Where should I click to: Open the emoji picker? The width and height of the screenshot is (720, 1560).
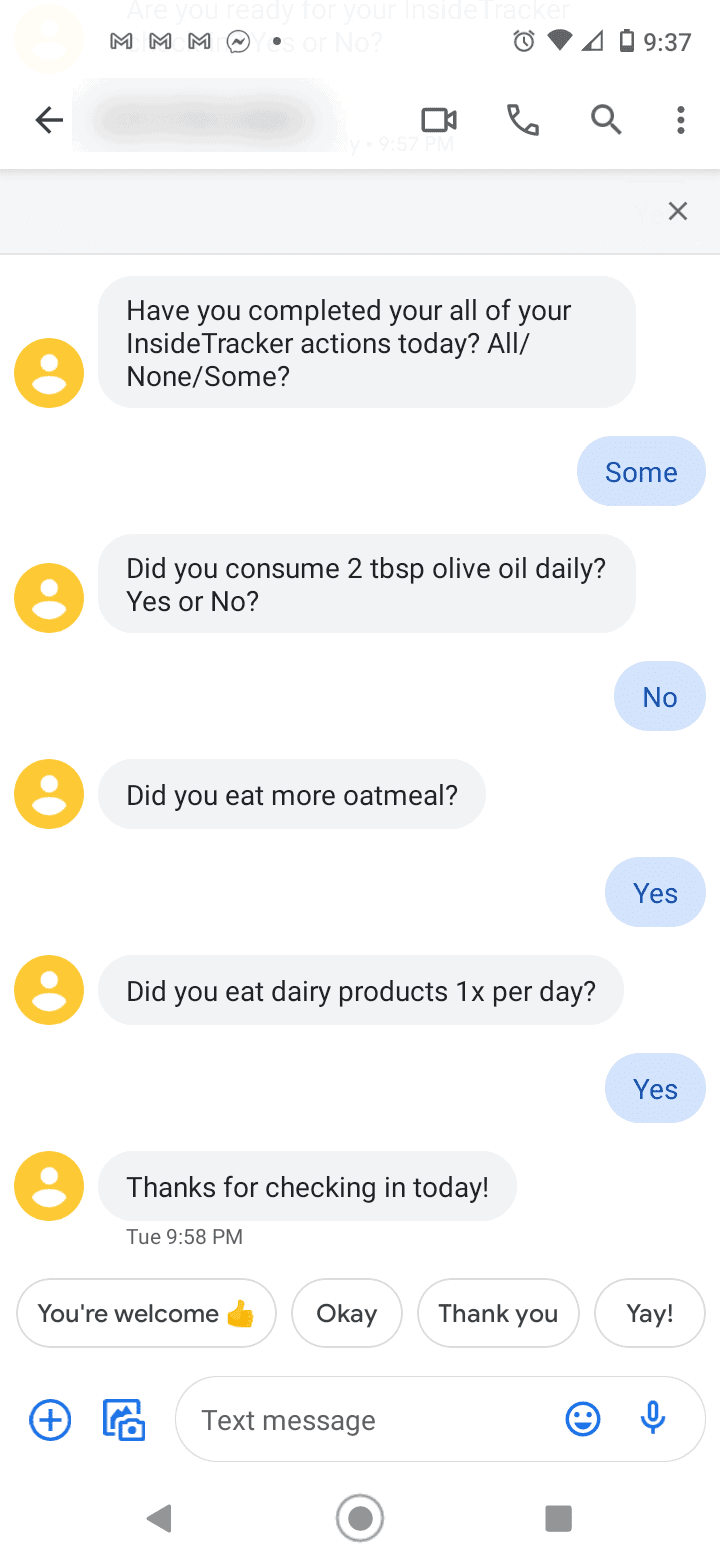(x=583, y=1419)
